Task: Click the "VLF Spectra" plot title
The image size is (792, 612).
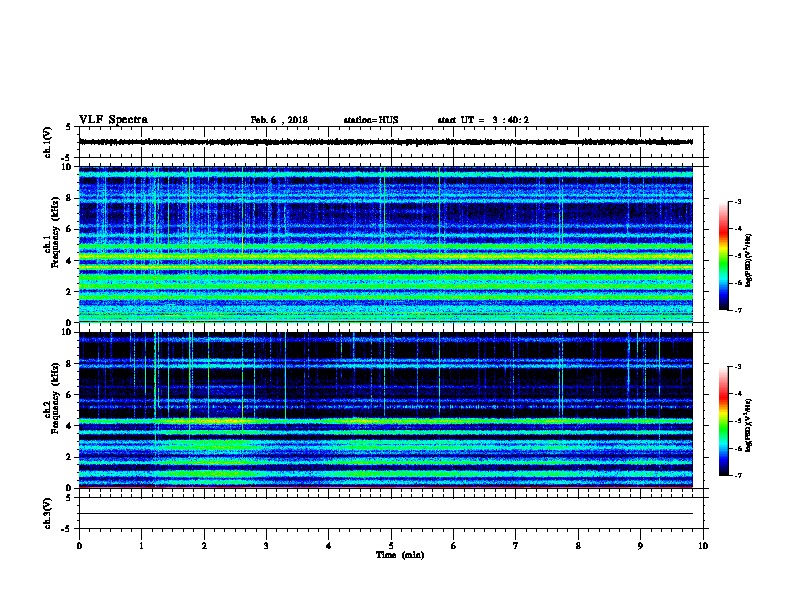Action: click(x=113, y=120)
